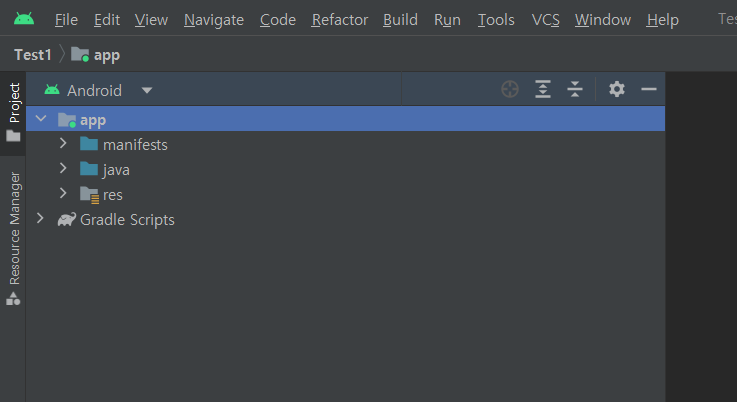Open the VCS menu

pos(545,20)
